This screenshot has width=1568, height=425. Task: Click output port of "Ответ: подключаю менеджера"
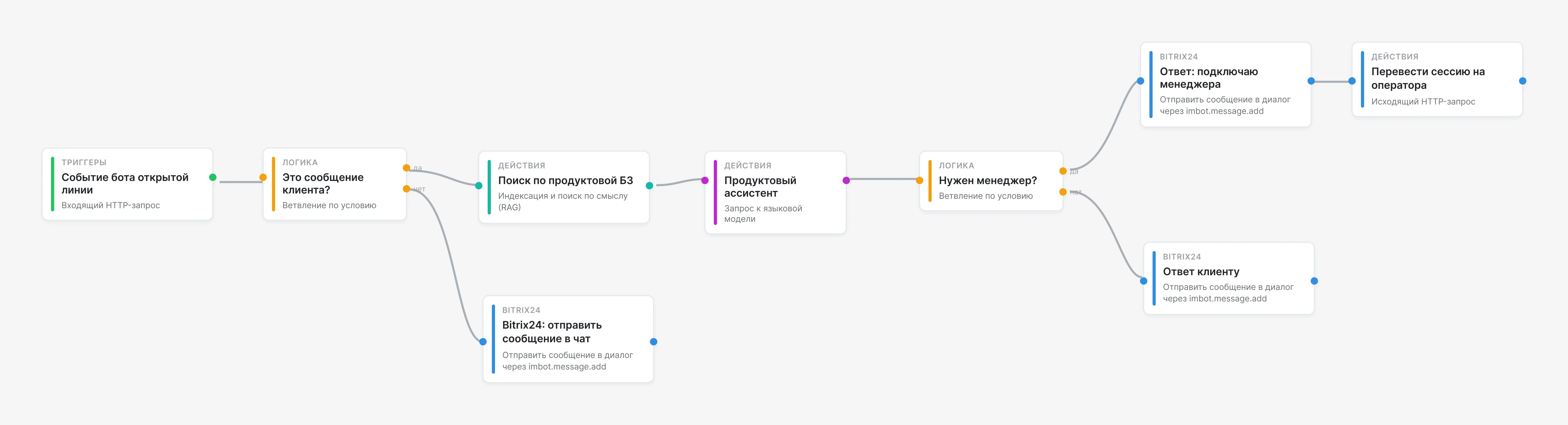pyautogui.click(x=1311, y=81)
